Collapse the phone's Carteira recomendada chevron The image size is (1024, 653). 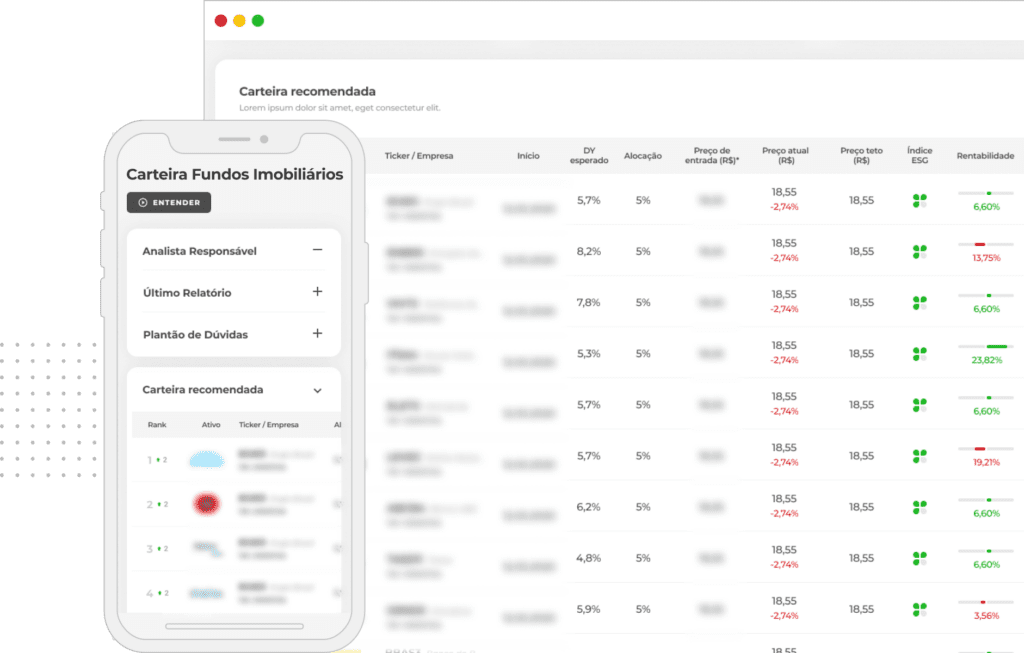point(317,390)
